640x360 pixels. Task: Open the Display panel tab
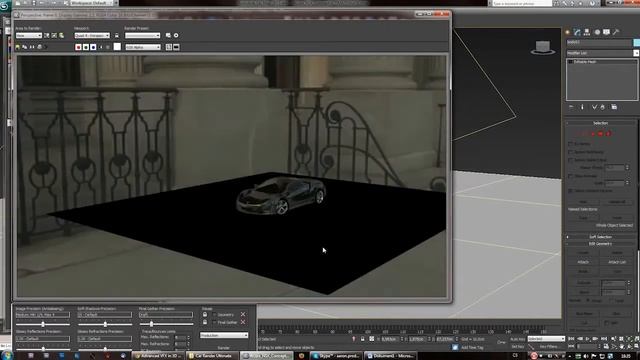(x=607, y=32)
